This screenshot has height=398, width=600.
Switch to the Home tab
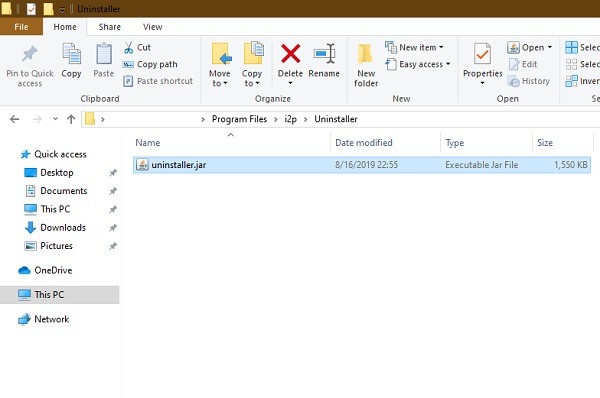pyautogui.click(x=65, y=27)
